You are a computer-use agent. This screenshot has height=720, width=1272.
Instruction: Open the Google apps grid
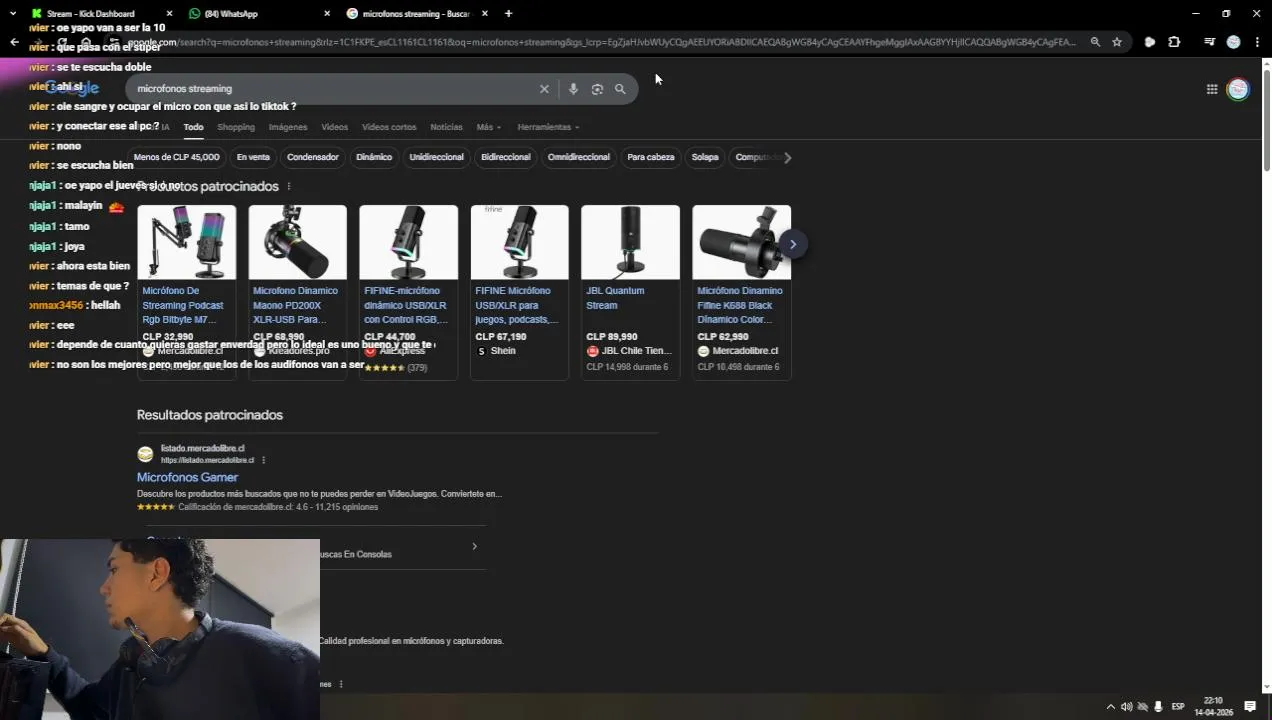click(x=1212, y=89)
